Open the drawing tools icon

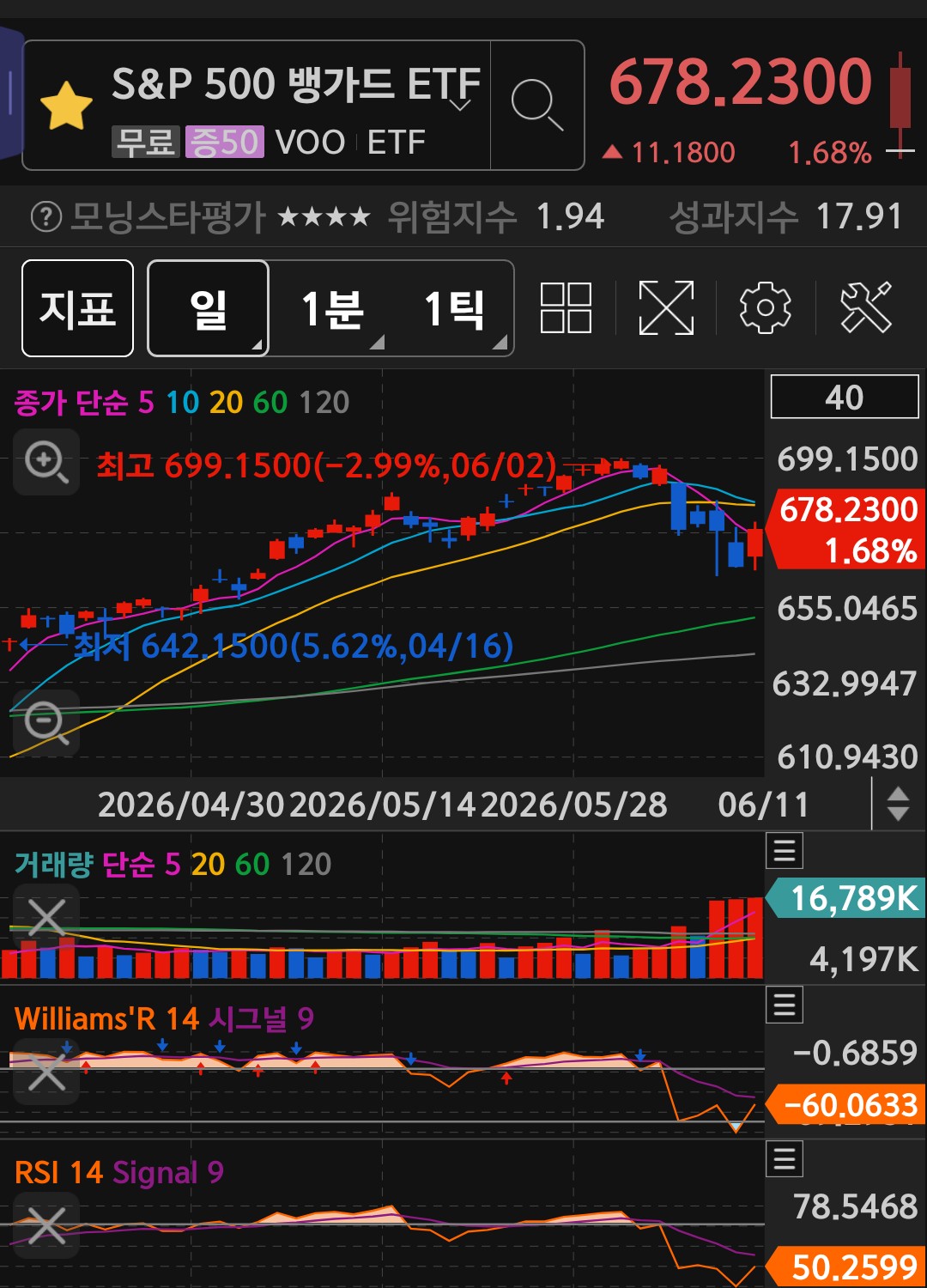[866, 307]
